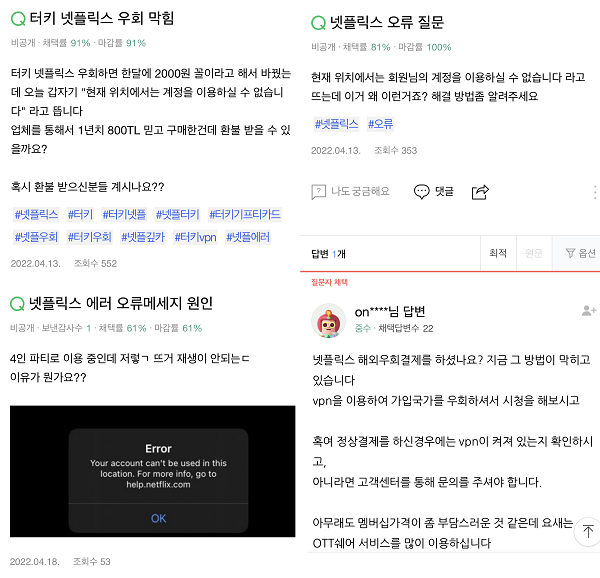Click the share arrow icon
Image resolution: width=600 pixels, height=578 pixels.
tap(480, 192)
